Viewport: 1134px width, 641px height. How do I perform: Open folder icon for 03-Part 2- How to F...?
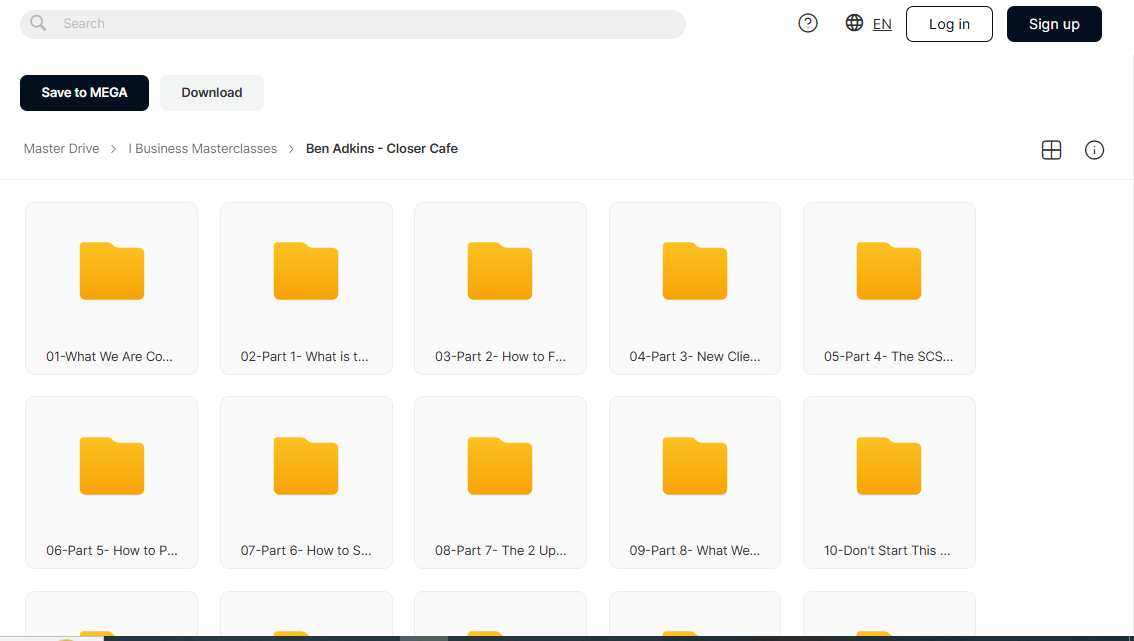click(500, 271)
